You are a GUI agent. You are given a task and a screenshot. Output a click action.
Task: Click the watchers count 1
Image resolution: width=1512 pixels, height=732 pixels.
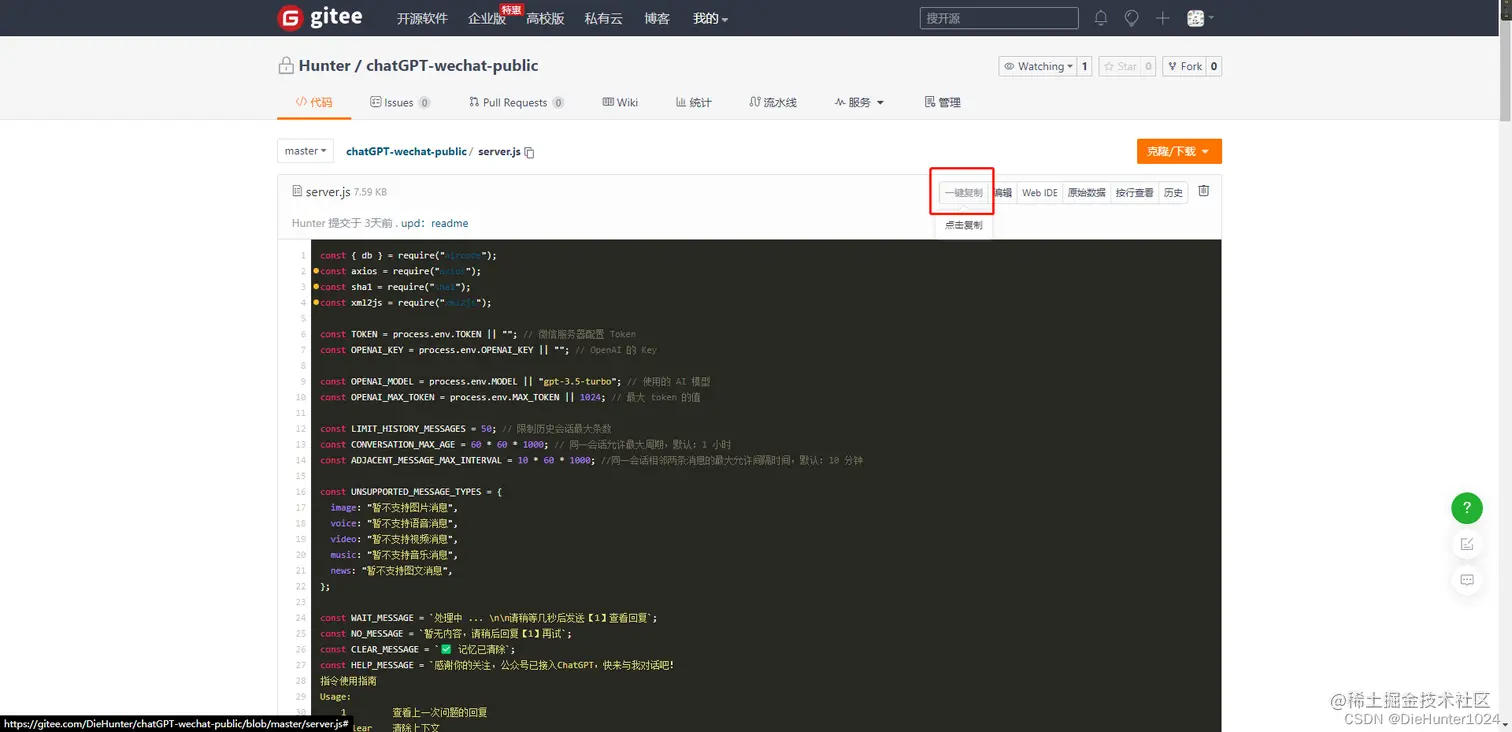point(1084,66)
